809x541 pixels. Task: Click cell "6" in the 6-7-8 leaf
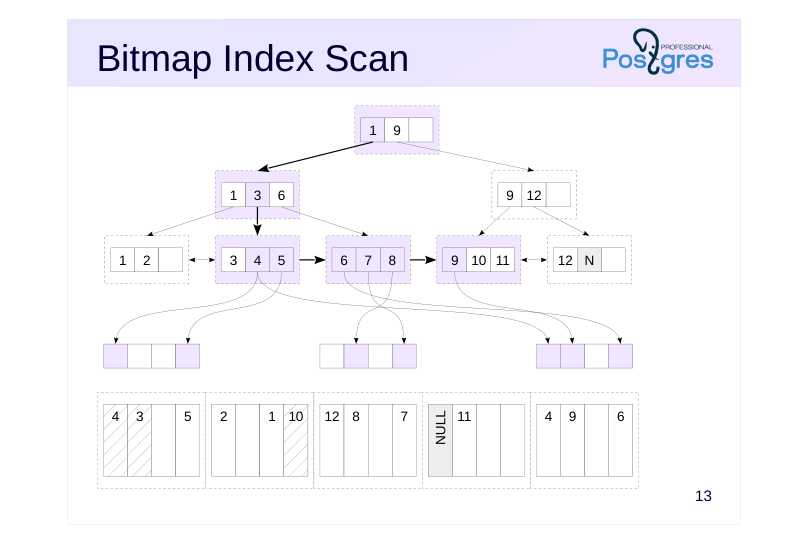[344, 260]
